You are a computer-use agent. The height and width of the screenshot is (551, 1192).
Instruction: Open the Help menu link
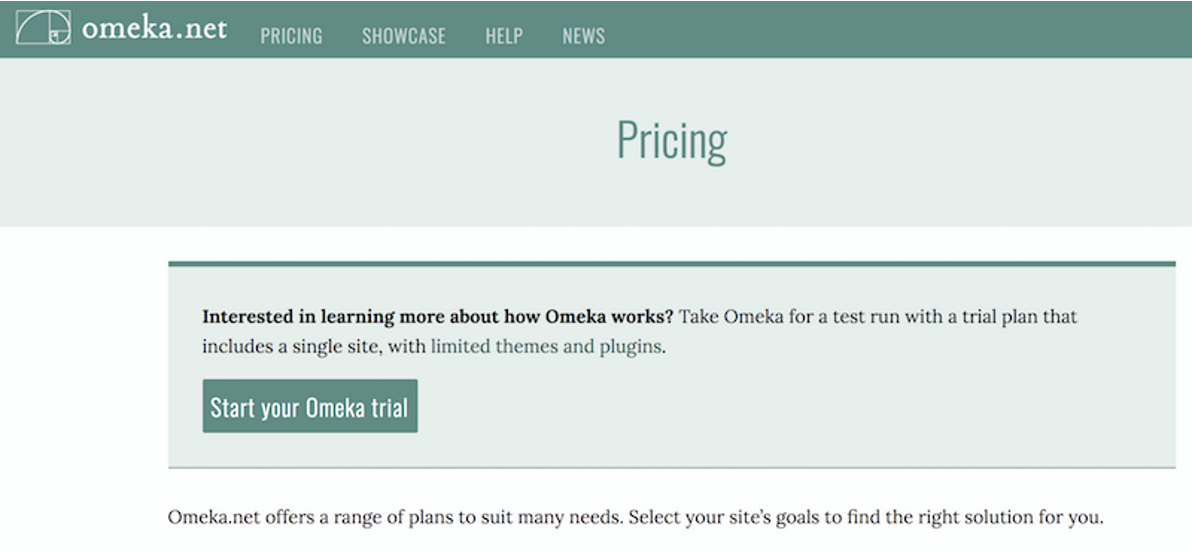[x=504, y=36]
